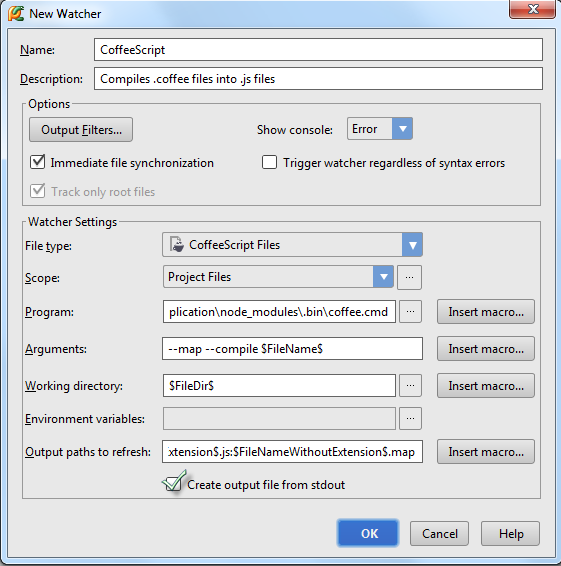Click into the Arguments text field
The image size is (561, 566).
[x=292, y=349]
